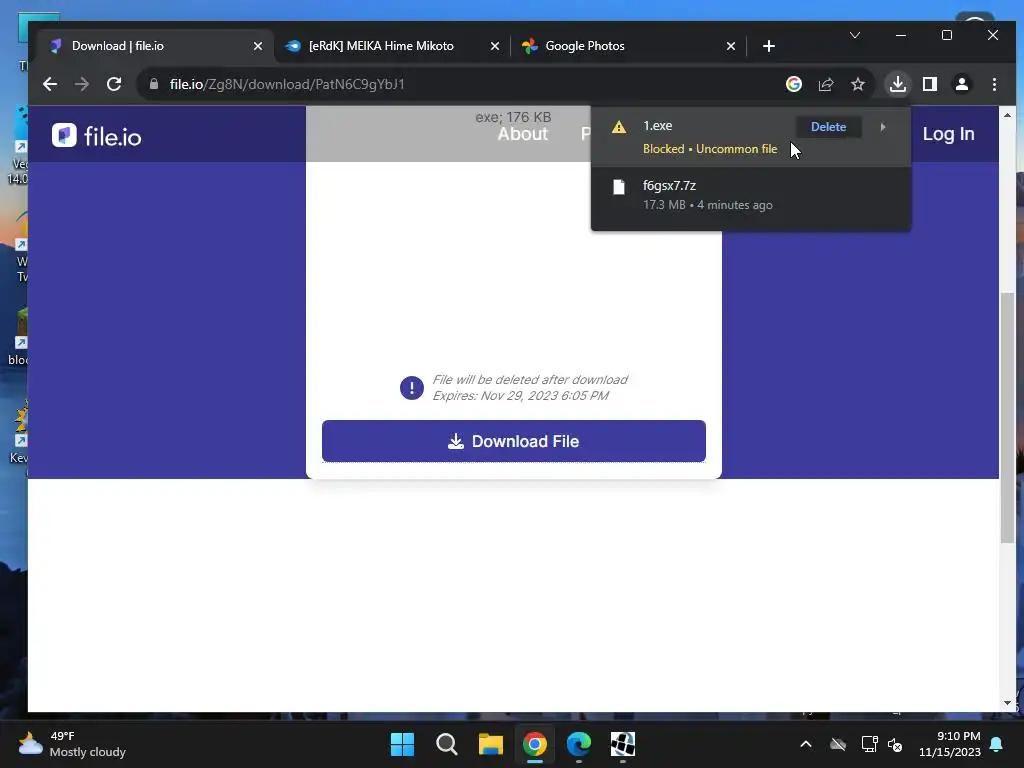The height and width of the screenshot is (768, 1024).
Task: Open the 9:10 PM clock and calendar
Action: click(x=950, y=744)
